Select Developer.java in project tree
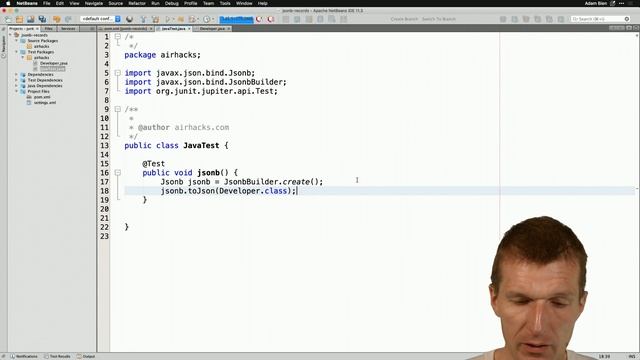The width and height of the screenshot is (640, 360). (x=53, y=63)
